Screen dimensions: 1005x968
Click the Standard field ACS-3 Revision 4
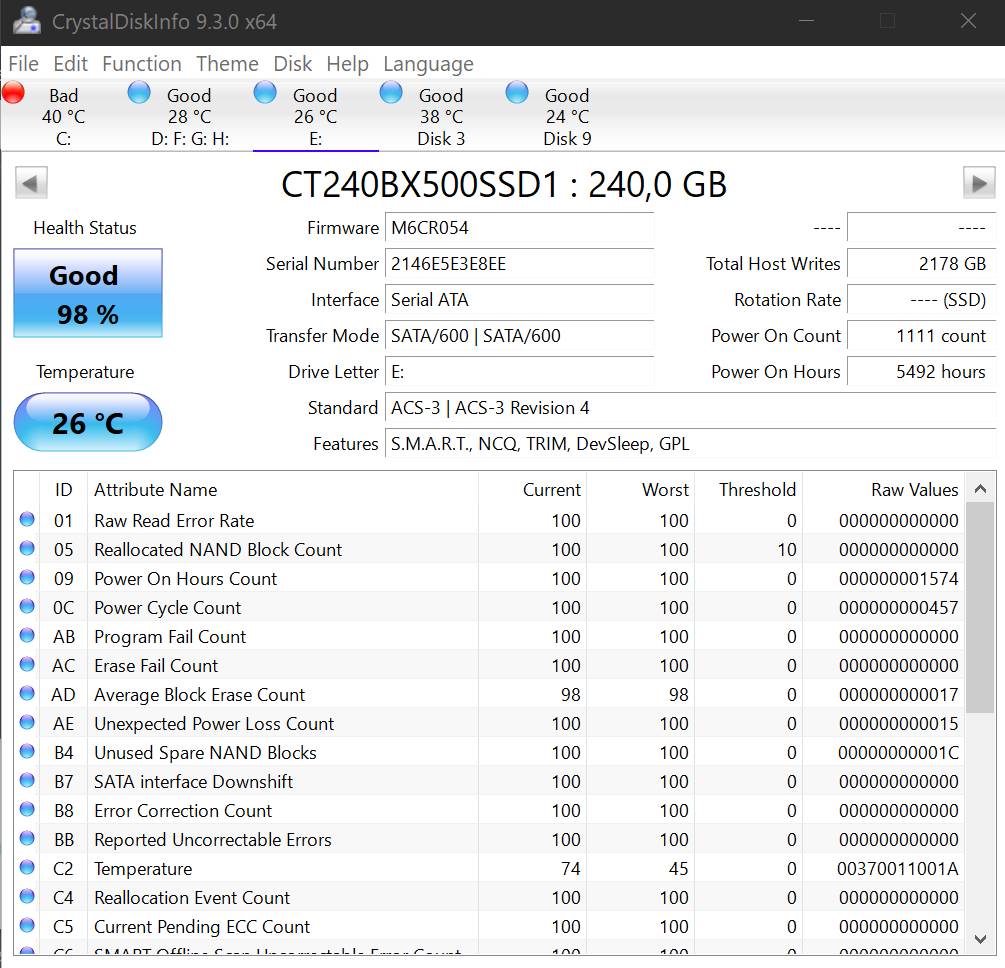pos(690,408)
